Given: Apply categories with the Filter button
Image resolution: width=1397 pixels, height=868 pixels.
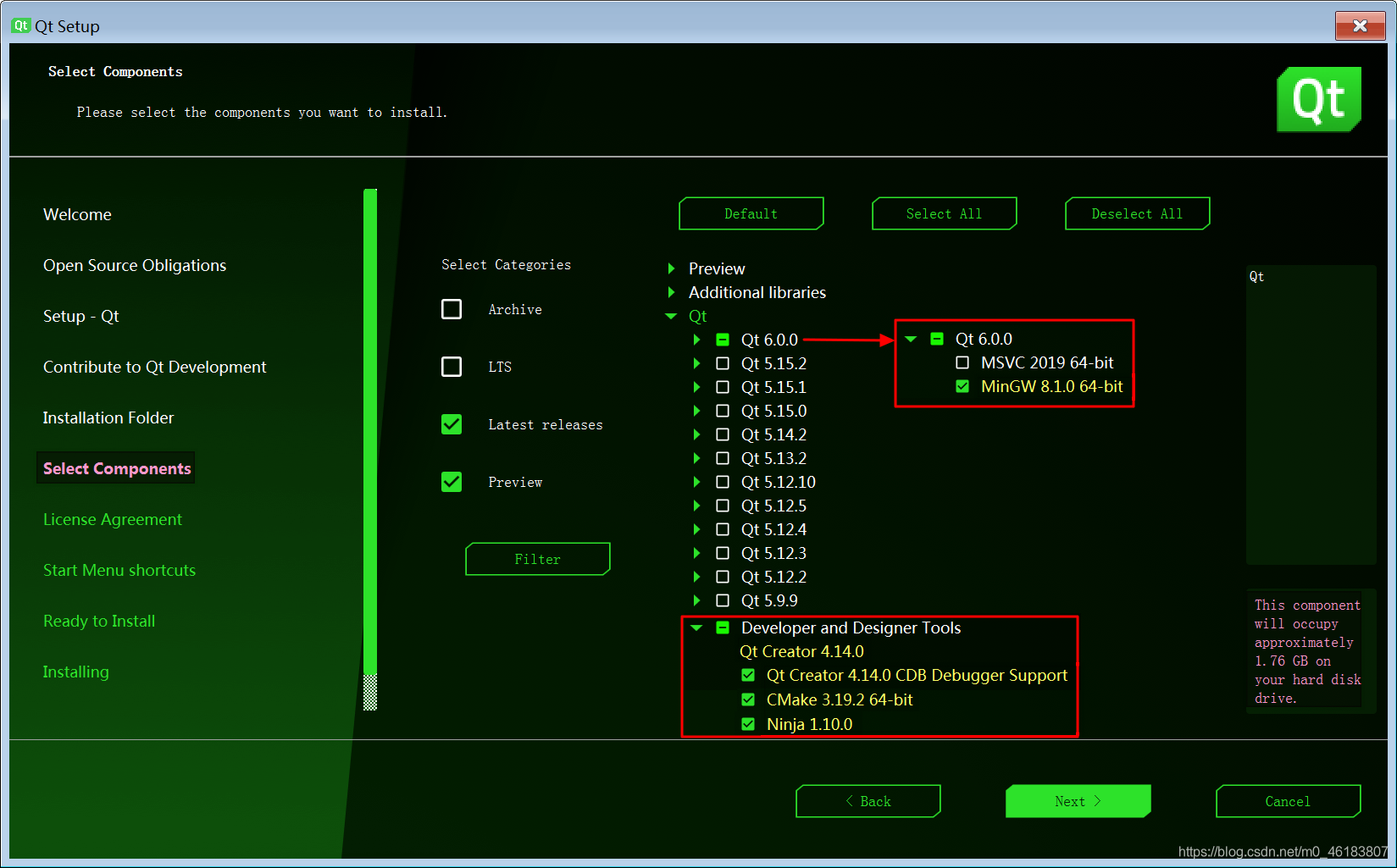Looking at the screenshot, I should pyautogui.click(x=538, y=559).
